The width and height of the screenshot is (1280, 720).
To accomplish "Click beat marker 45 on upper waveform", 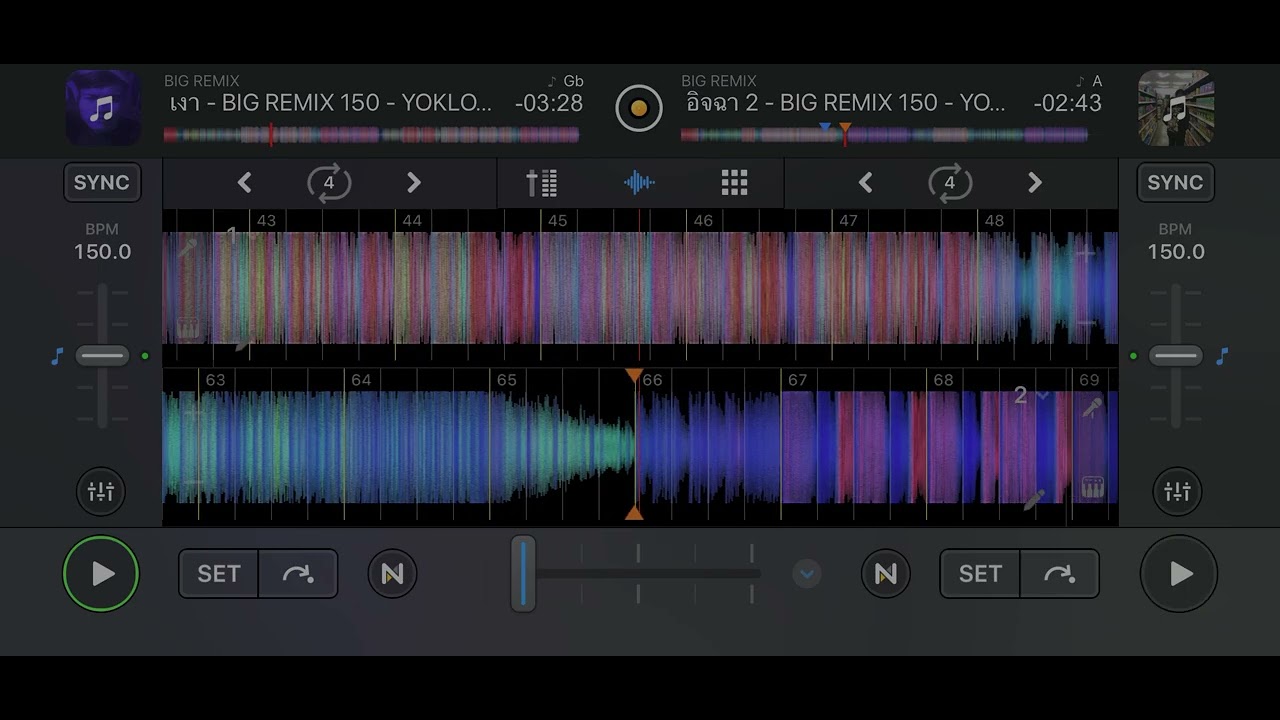I will 558,221.
